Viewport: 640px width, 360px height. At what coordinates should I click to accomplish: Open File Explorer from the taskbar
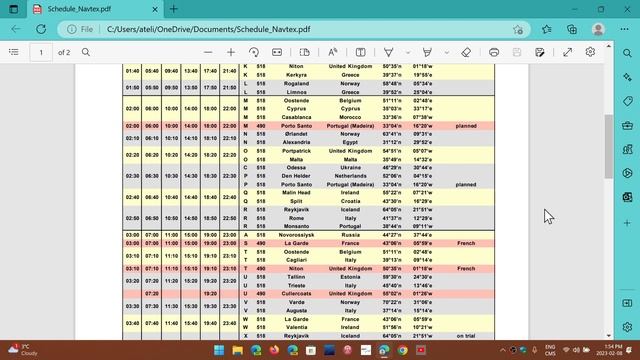click(238, 350)
